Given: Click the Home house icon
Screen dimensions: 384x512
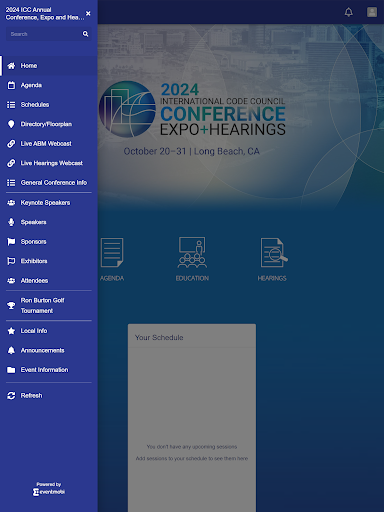Looking at the screenshot, I should [11, 66].
